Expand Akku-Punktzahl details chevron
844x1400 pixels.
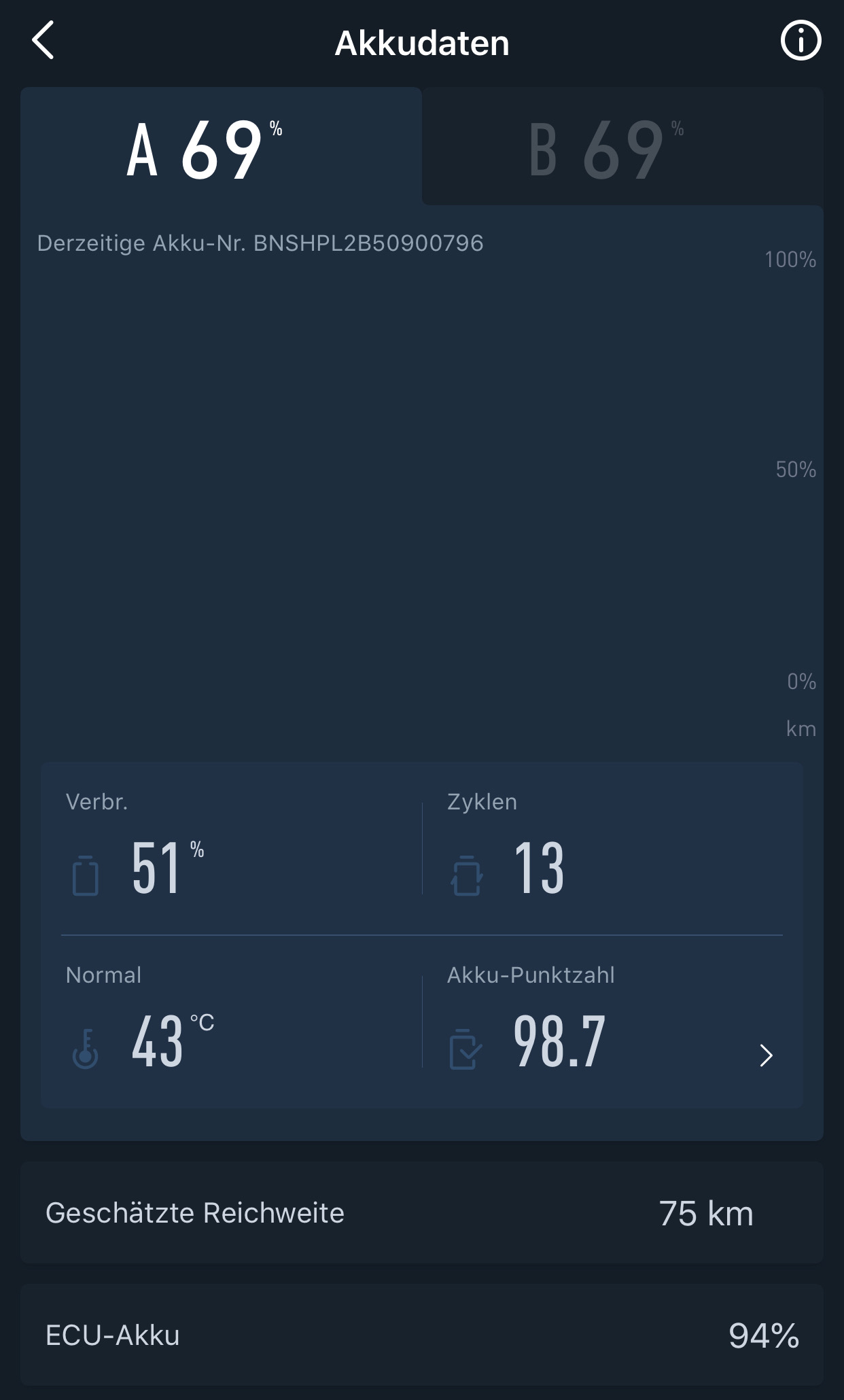766,1055
